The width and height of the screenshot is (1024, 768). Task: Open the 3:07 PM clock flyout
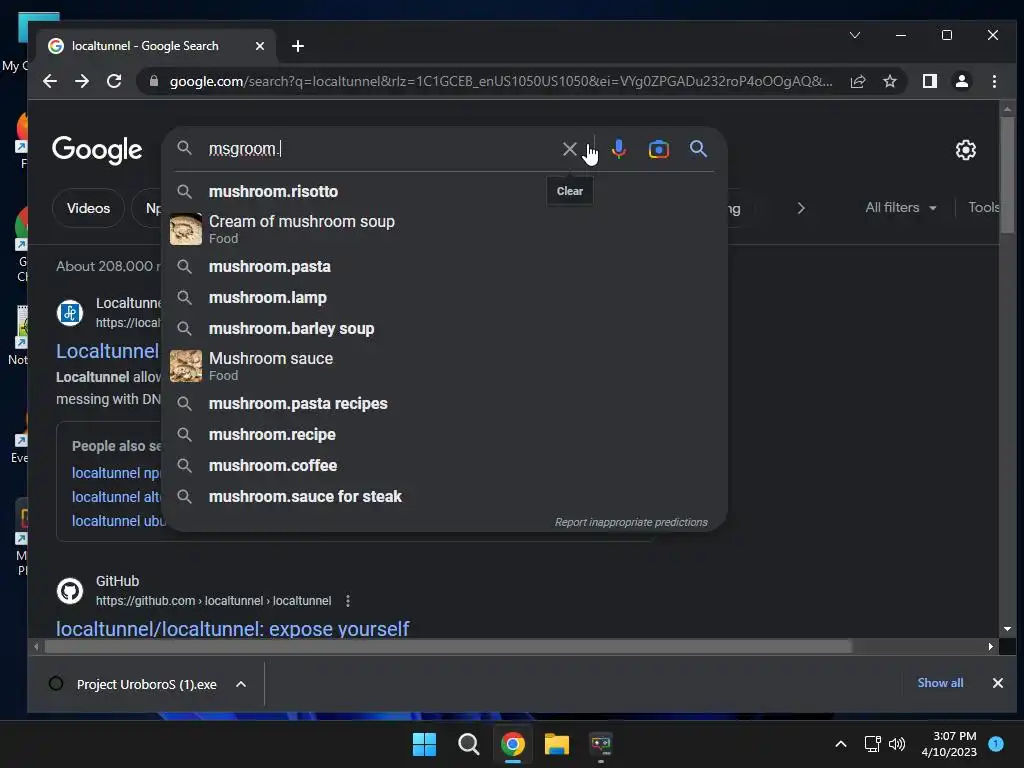coord(949,744)
